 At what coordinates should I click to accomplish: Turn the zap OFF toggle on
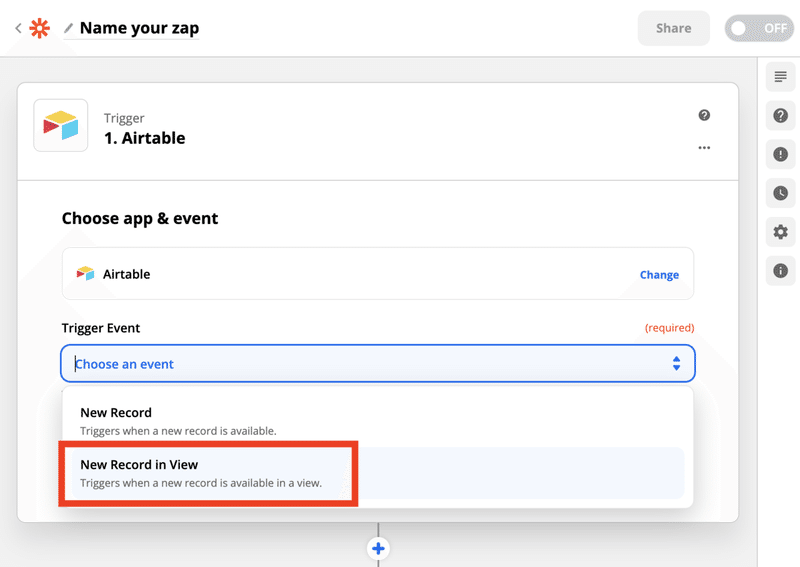[759, 28]
